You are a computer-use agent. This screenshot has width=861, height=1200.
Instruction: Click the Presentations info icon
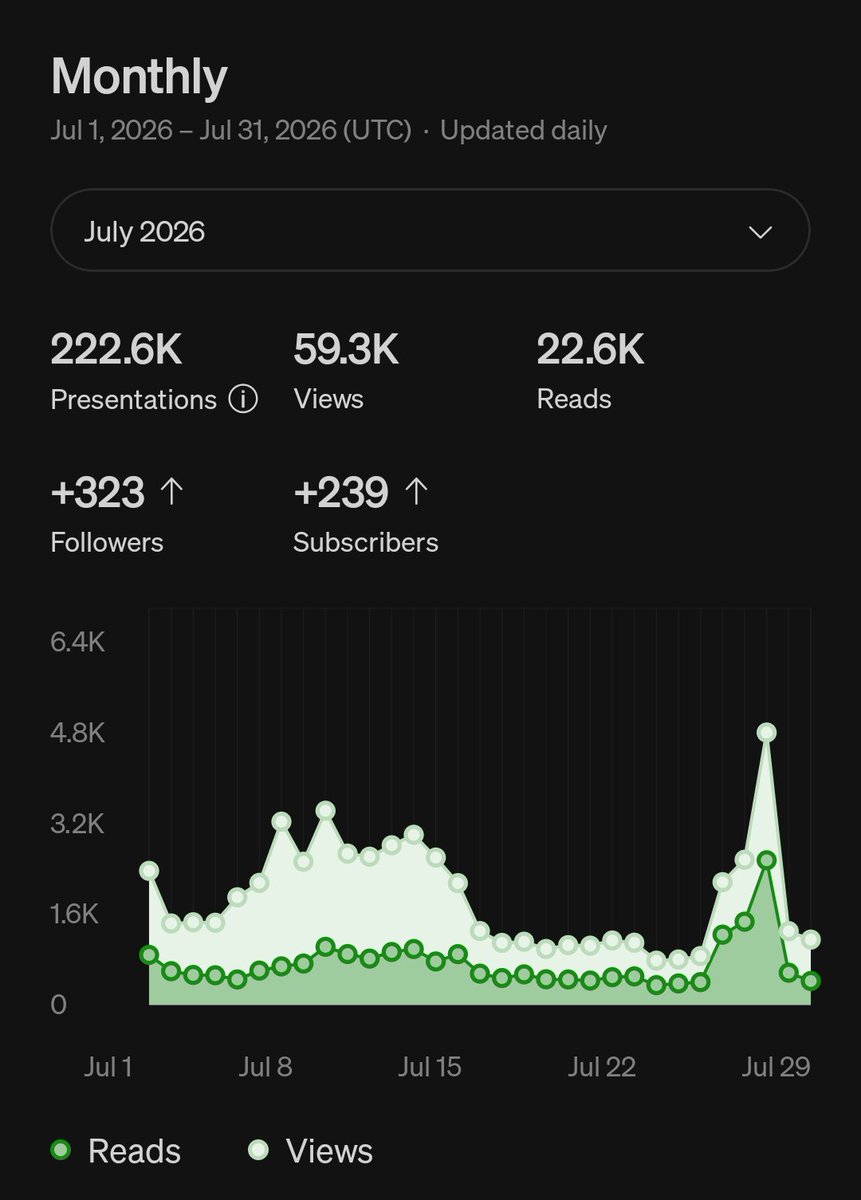click(243, 399)
